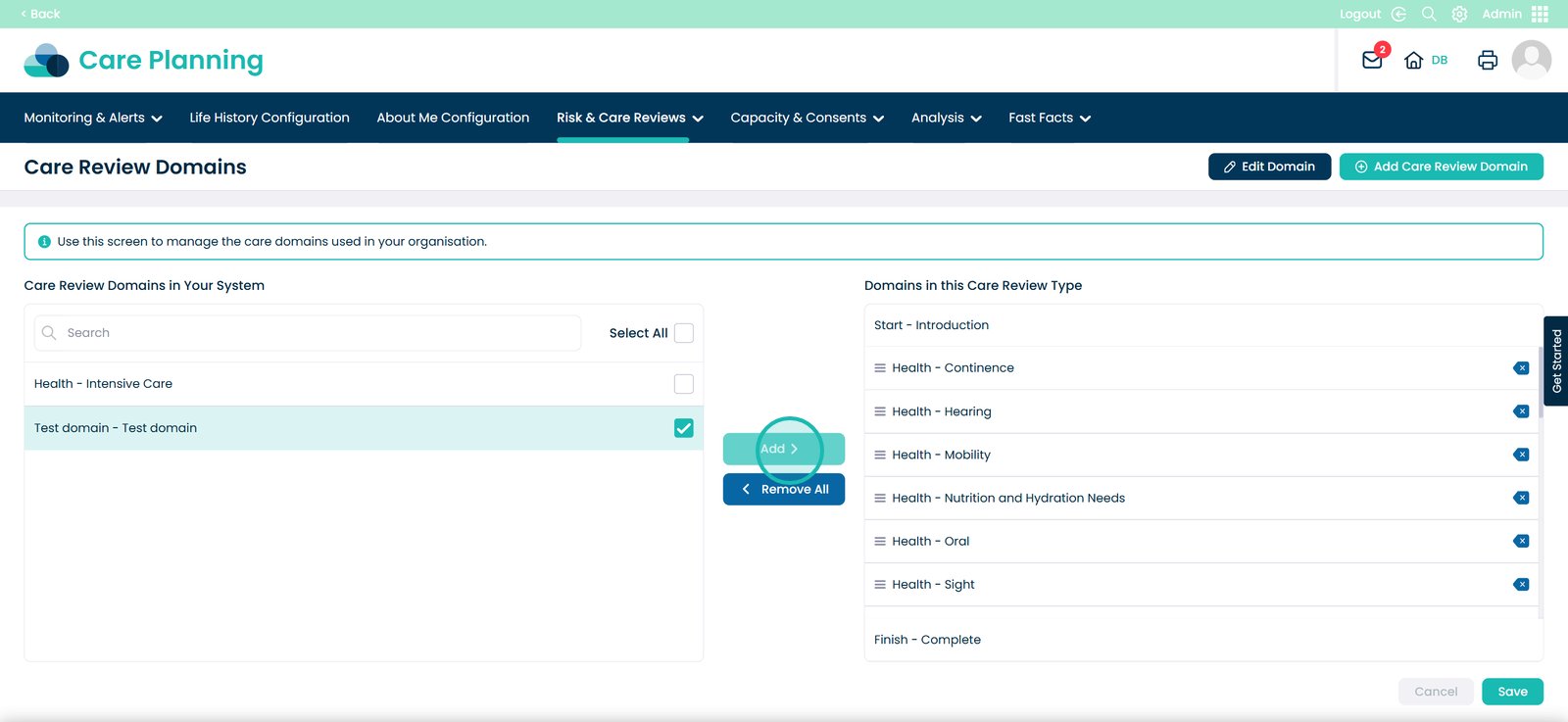This screenshot has width=1568, height=722.
Task: Click the home icon in header
Action: 1413,61
